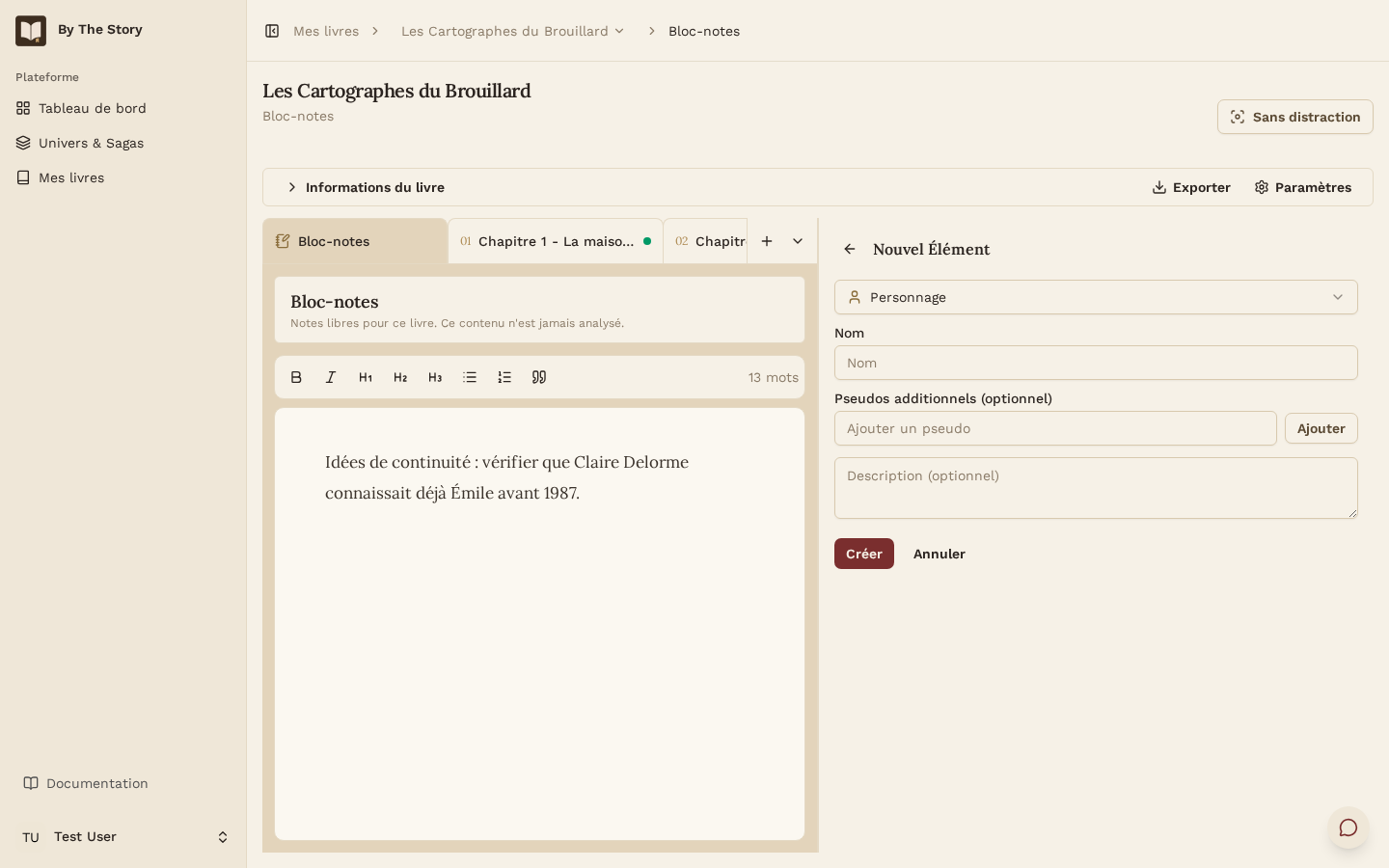This screenshot has width=1389, height=868.
Task: Go back from Nouvel Élément panel
Action: (x=850, y=249)
